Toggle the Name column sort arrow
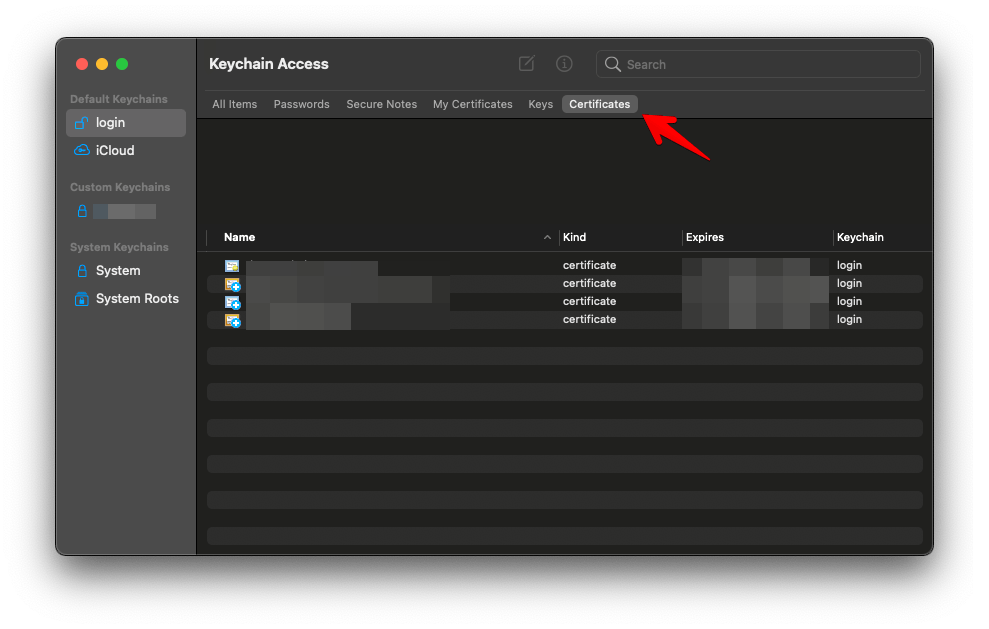This screenshot has width=989, height=629. point(547,237)
